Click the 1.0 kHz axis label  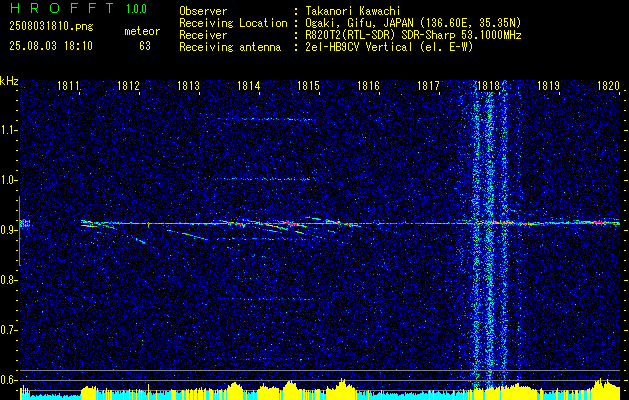point(8,180)
